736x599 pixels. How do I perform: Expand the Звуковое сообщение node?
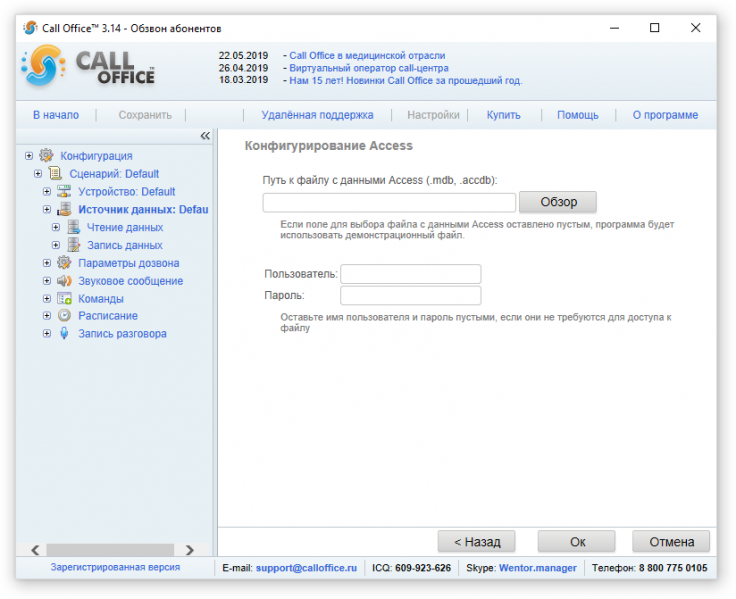tap(46, 280)
